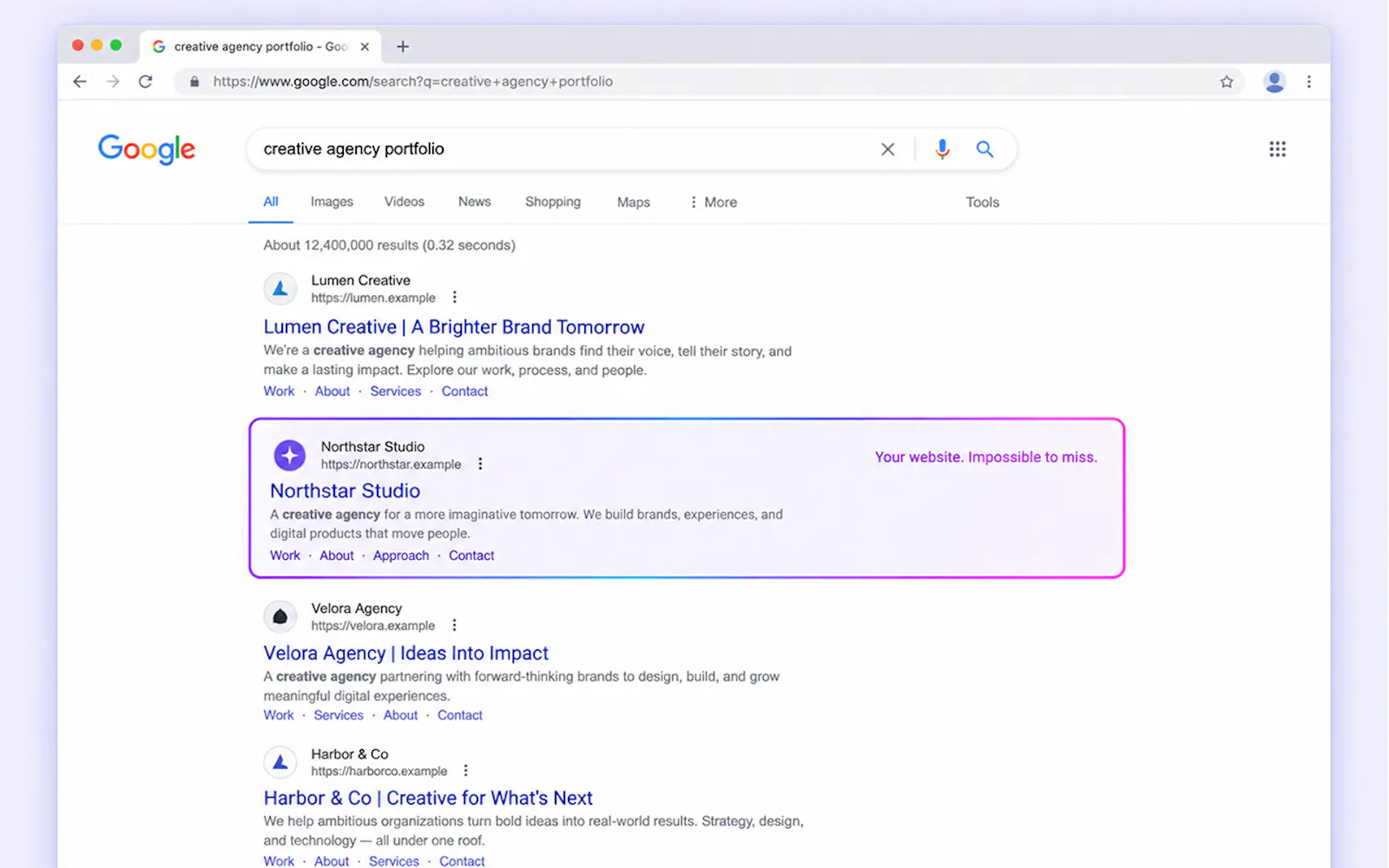Click the blue magnifier search icon
Image resolution: width=1389 pixels, height=868 pixels.
click(984, 149)
